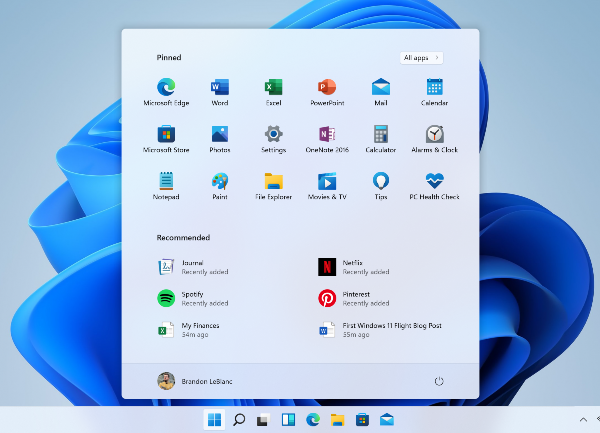
Task: Open recommended Journal app
Action: pyautogui.click(x=193, y=267)
